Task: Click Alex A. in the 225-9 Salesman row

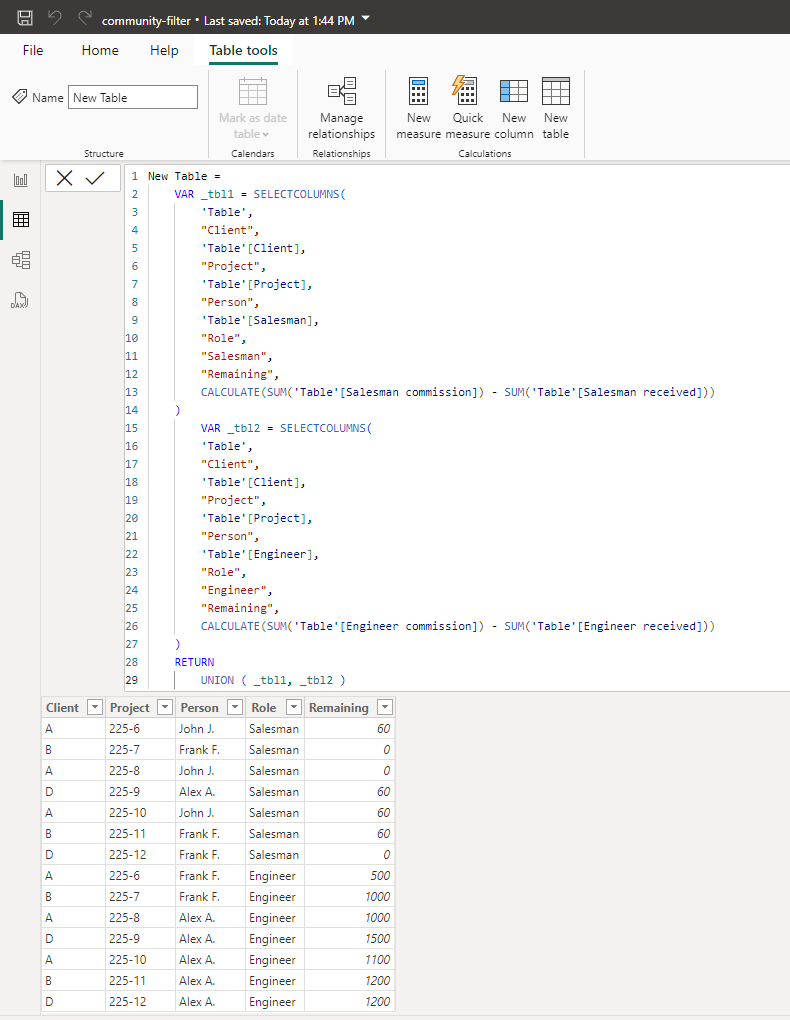Action: pyautogui.click(x=197, y=792)
